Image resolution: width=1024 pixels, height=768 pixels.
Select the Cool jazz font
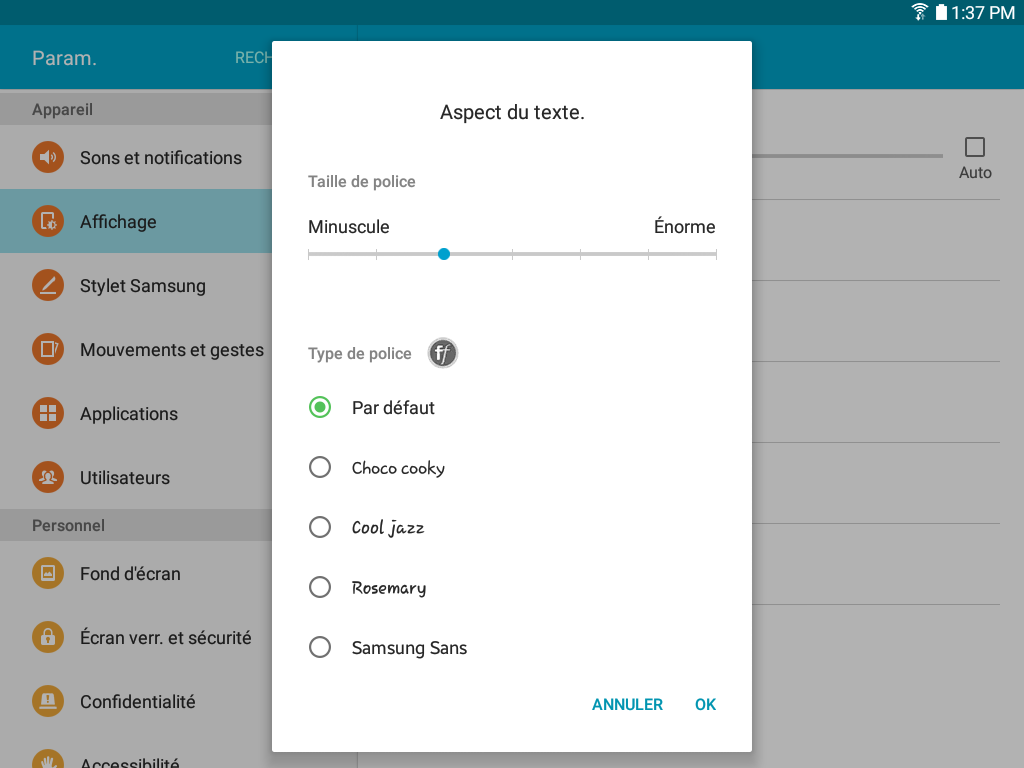pos(366,527)
